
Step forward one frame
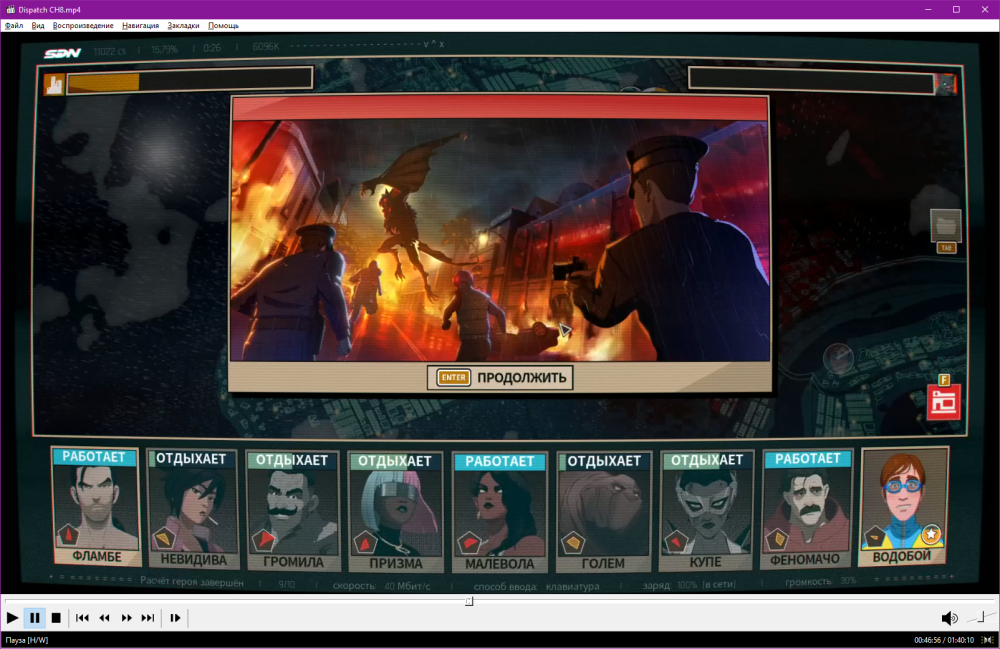[x=175, y=618]
